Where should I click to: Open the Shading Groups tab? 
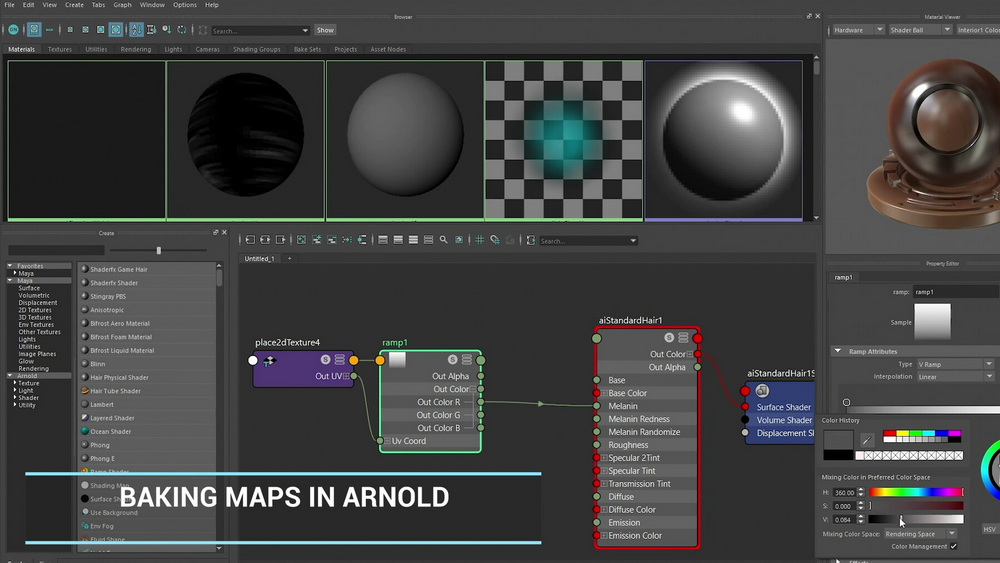257,49
